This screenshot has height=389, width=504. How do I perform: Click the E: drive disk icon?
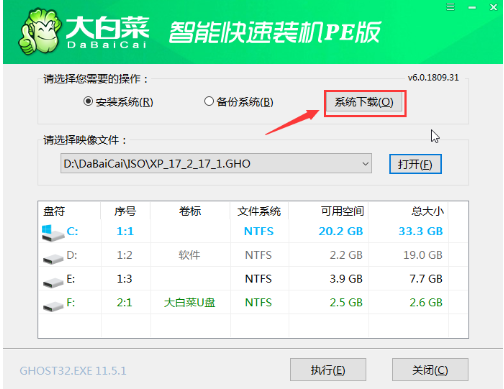pyautogui.click(x=53, y=282)
